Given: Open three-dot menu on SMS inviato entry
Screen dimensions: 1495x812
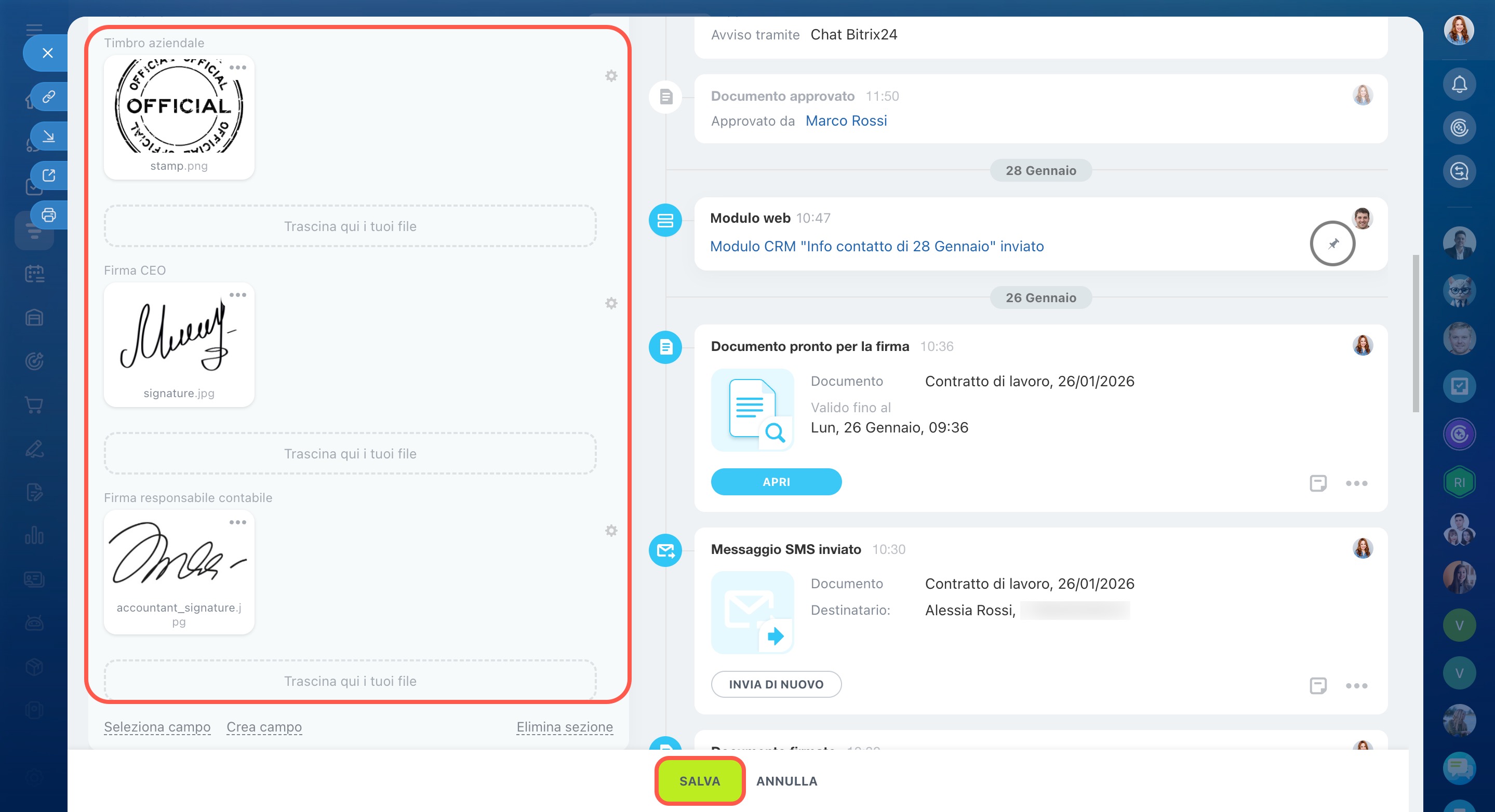Looking at the screenshot, I should (1356, 686).
